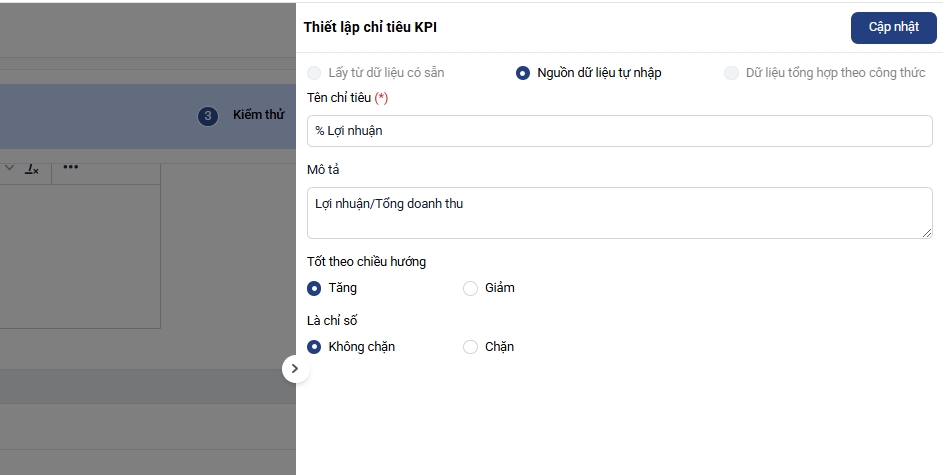Choose the 'Không chặn' radio option
Image resolution: width=943 pixels, height=475 pixels.
click(315, 347)
